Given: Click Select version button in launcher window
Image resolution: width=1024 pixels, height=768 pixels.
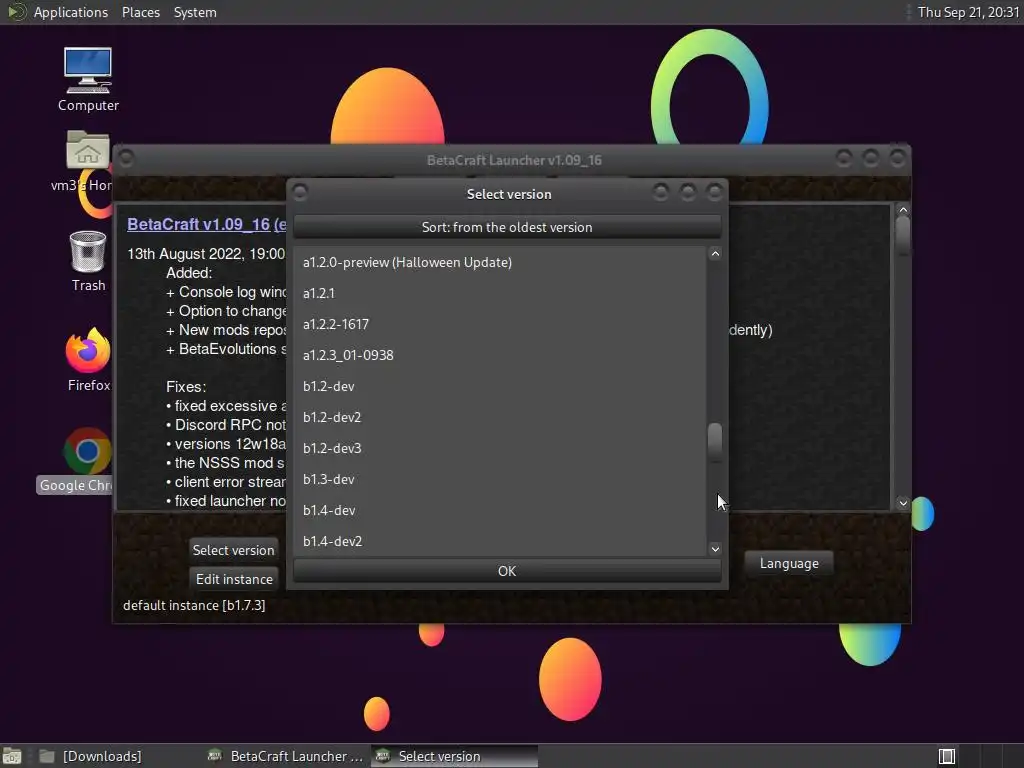Looking at the screenshot, I should click(233, 550).
